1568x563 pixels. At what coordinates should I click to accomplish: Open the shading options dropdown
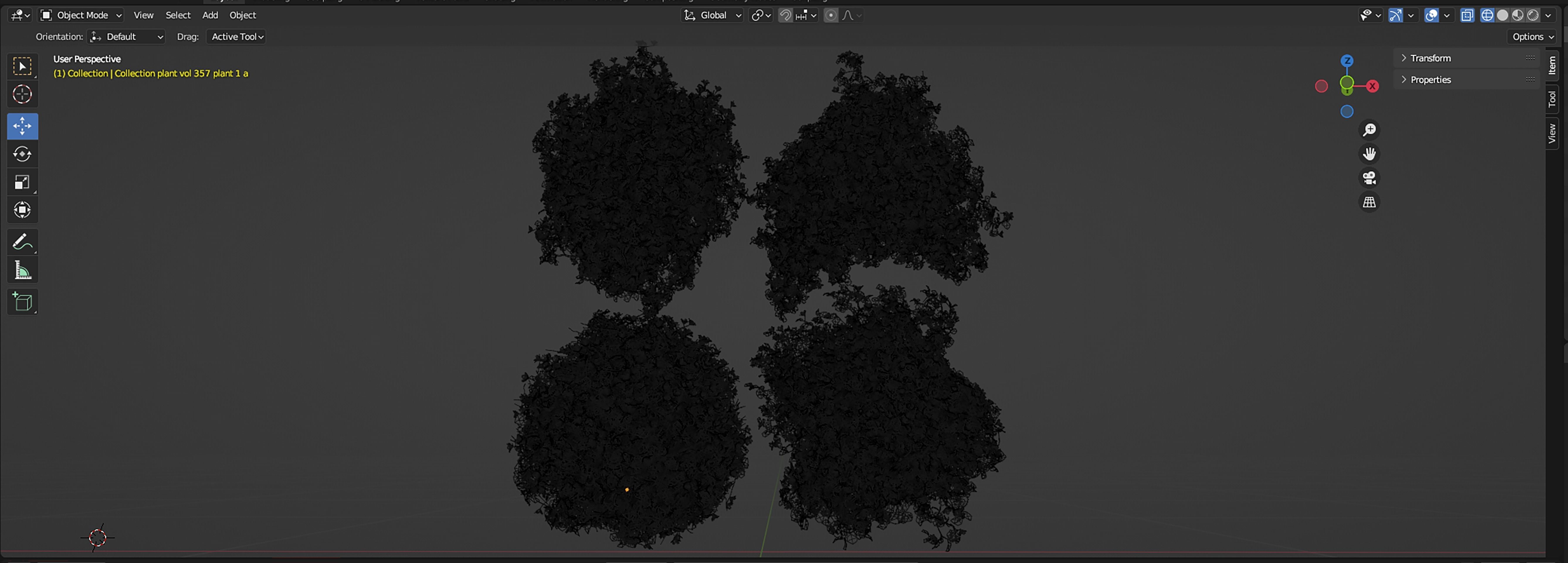pos(1548,15)
